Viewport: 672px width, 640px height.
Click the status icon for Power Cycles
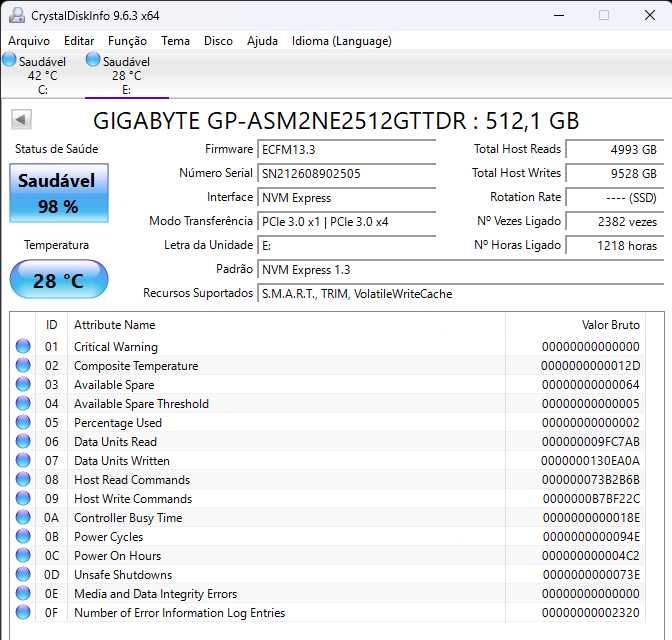point(23,536)
